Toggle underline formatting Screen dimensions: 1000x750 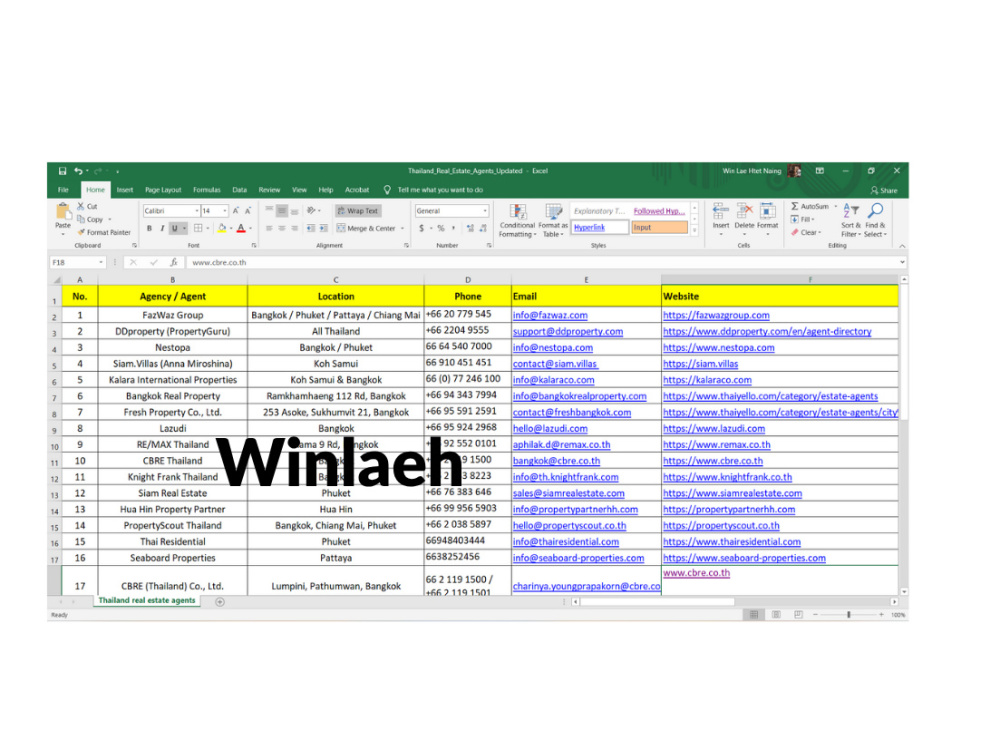coord(174,228)
